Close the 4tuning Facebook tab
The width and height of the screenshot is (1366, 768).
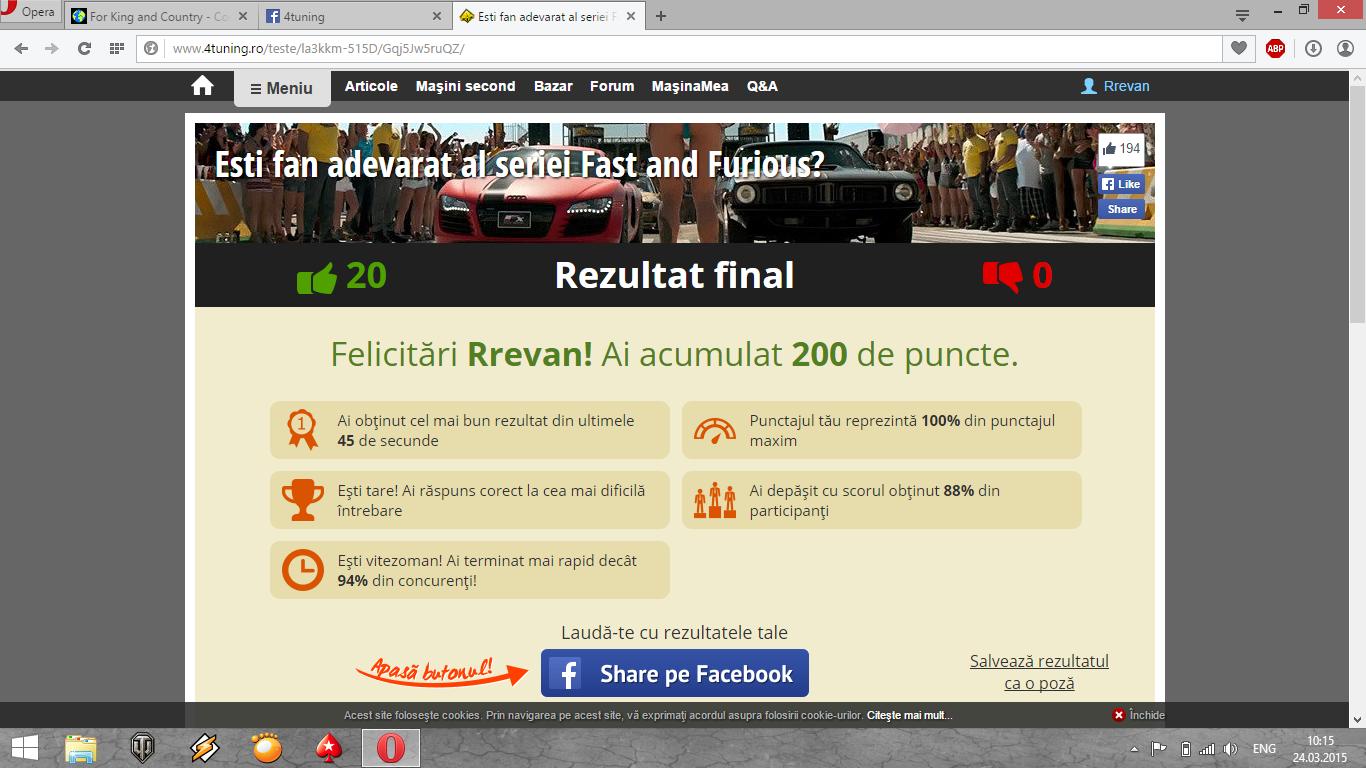click(437, 16)
